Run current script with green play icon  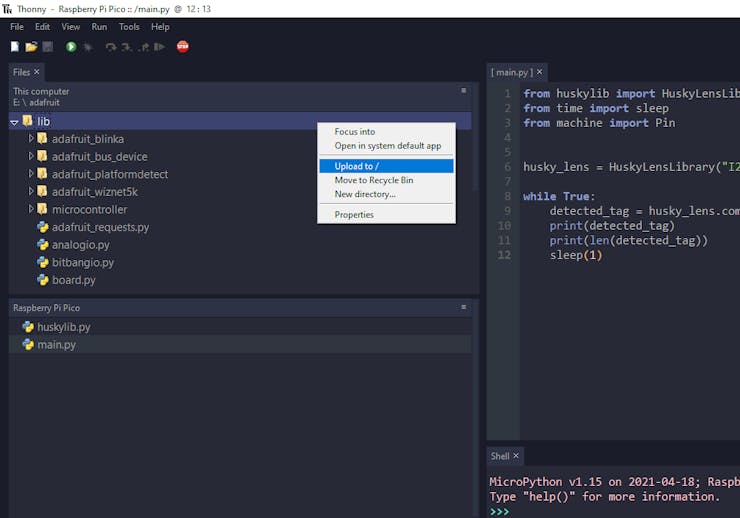point(71,47)
